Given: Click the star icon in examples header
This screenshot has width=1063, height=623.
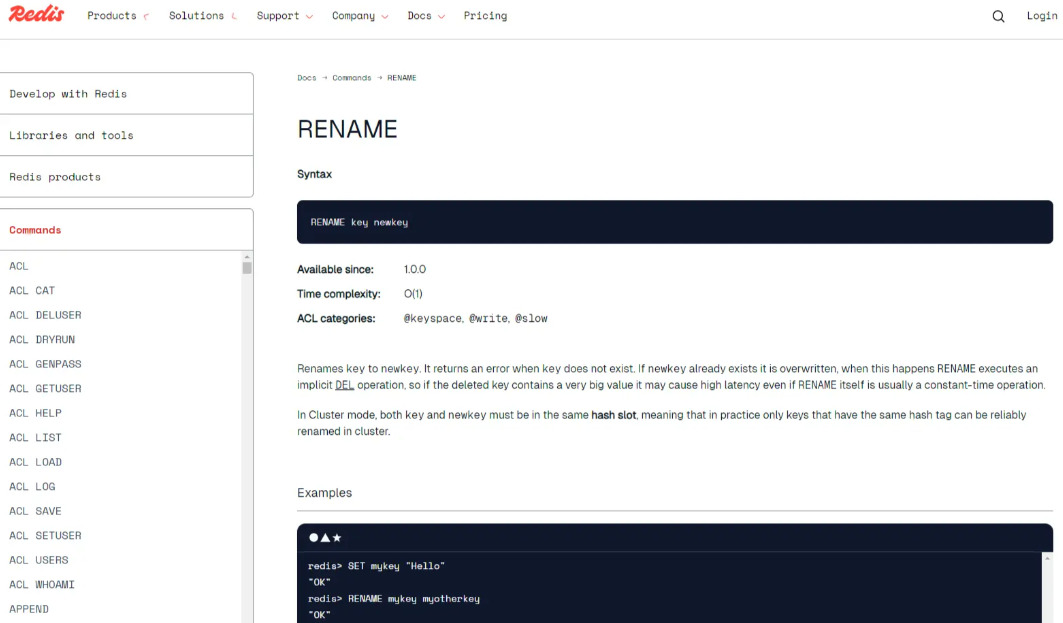Looking at the screenshot, I should tap(337, 538).
